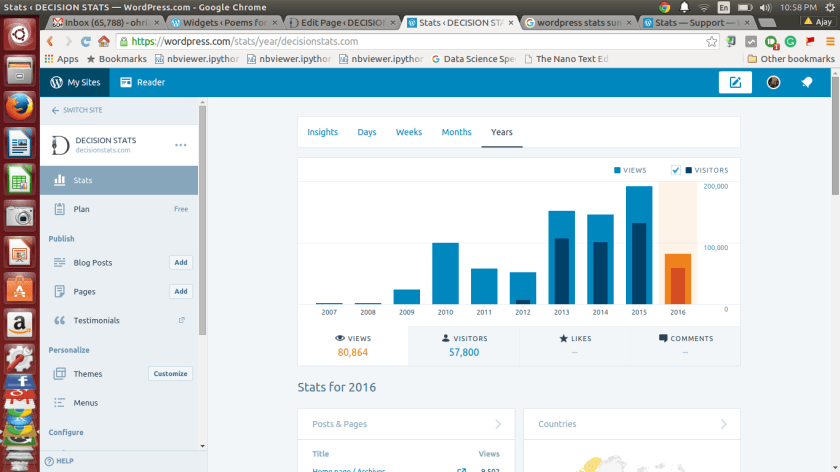Click the 2015 bar in the chart
840x472 pixels.
tap(639, 245)
